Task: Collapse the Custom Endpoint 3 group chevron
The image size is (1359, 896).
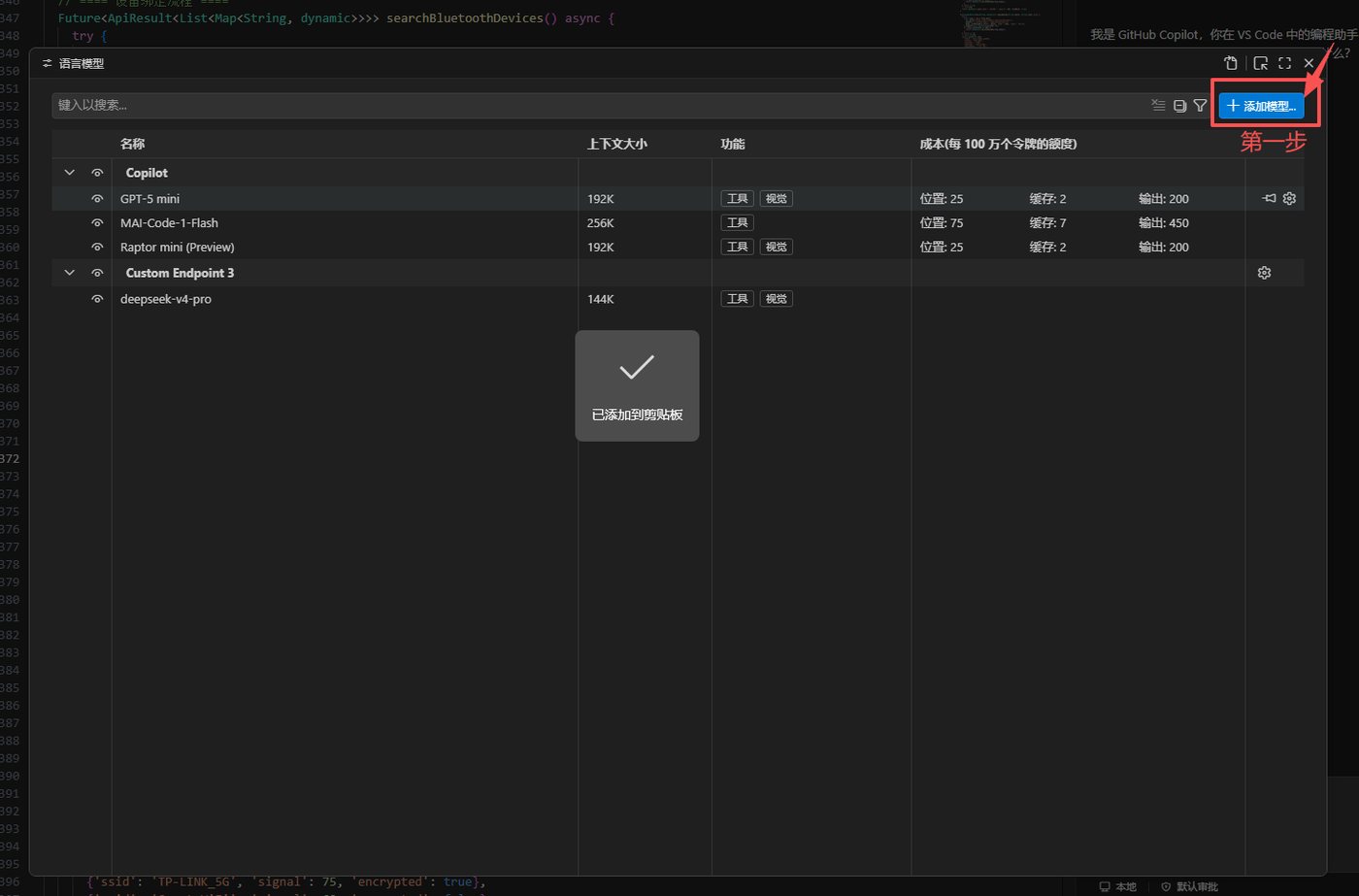Action: click(x=69, y=273)
